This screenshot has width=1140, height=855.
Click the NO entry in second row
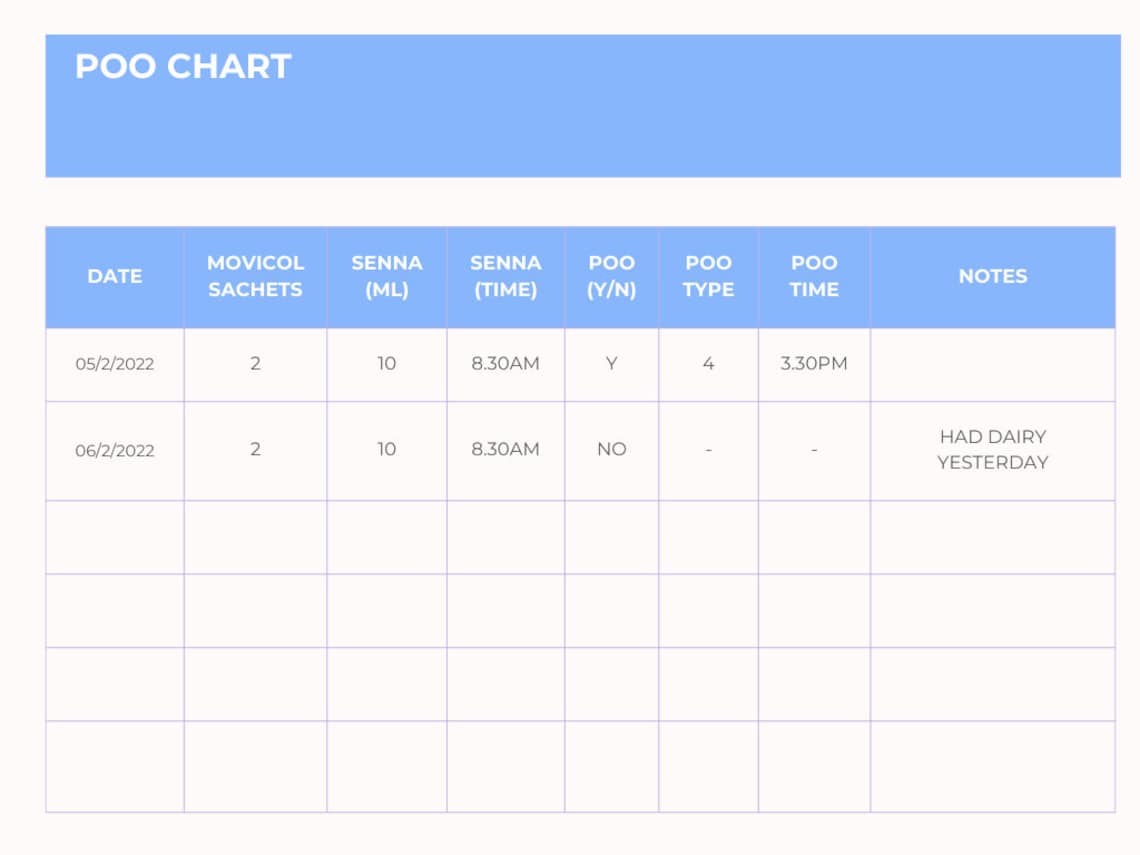[612, 449]
